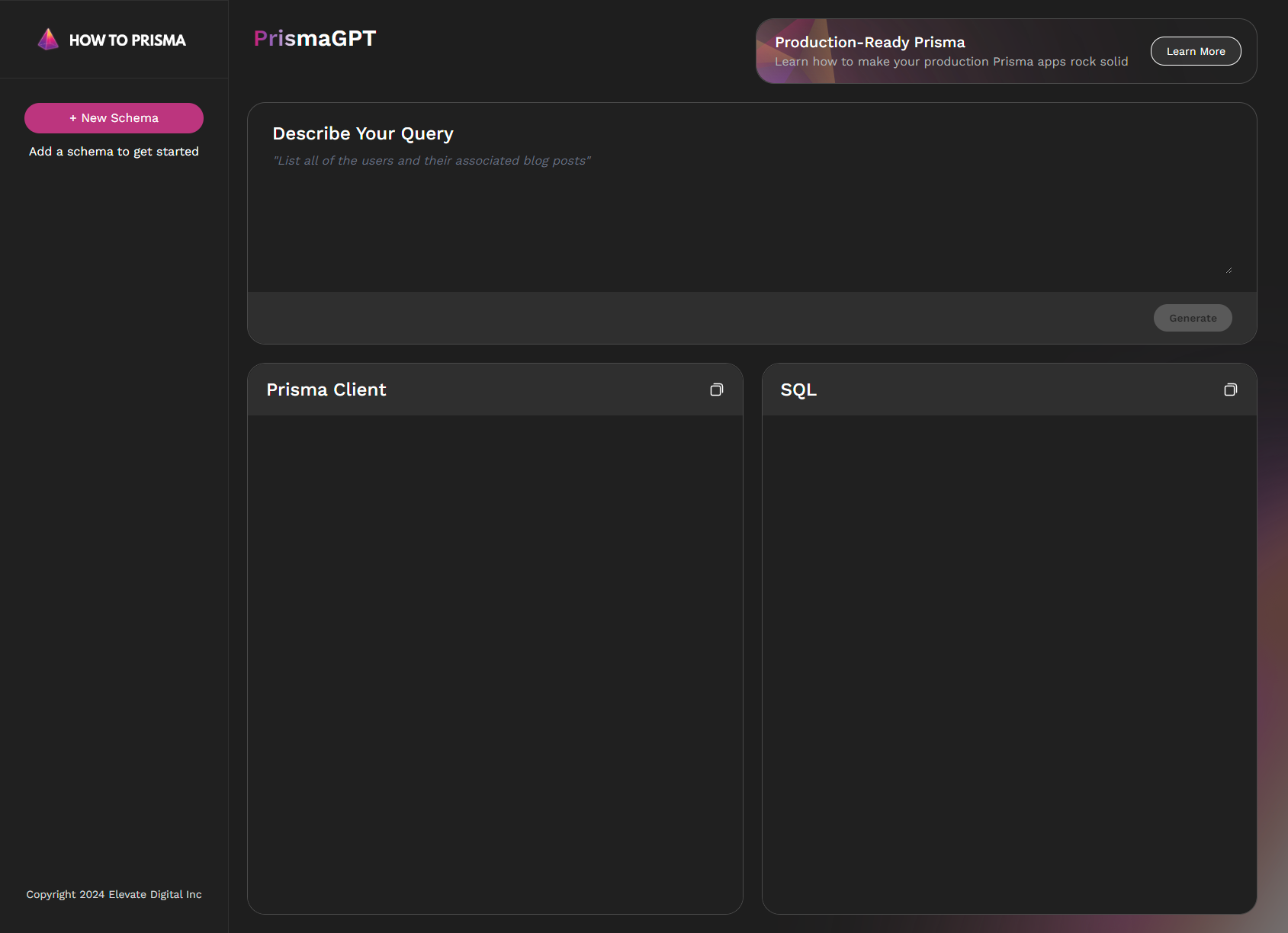Click inside the SQL output area
This screenshot has height=933, width=1288.
pos(1009,664)
